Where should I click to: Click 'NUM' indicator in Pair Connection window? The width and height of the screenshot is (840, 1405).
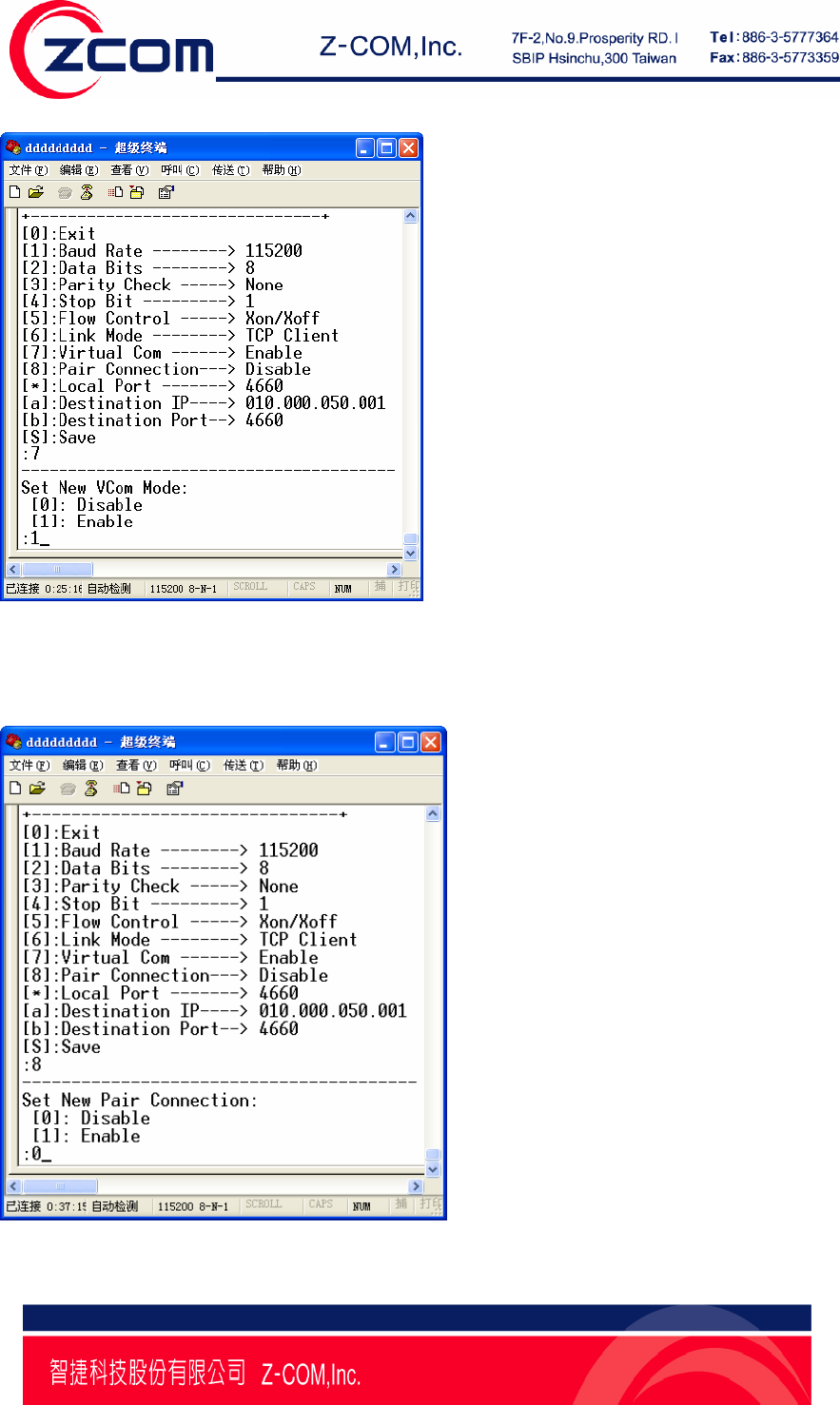click(361, 1206)
